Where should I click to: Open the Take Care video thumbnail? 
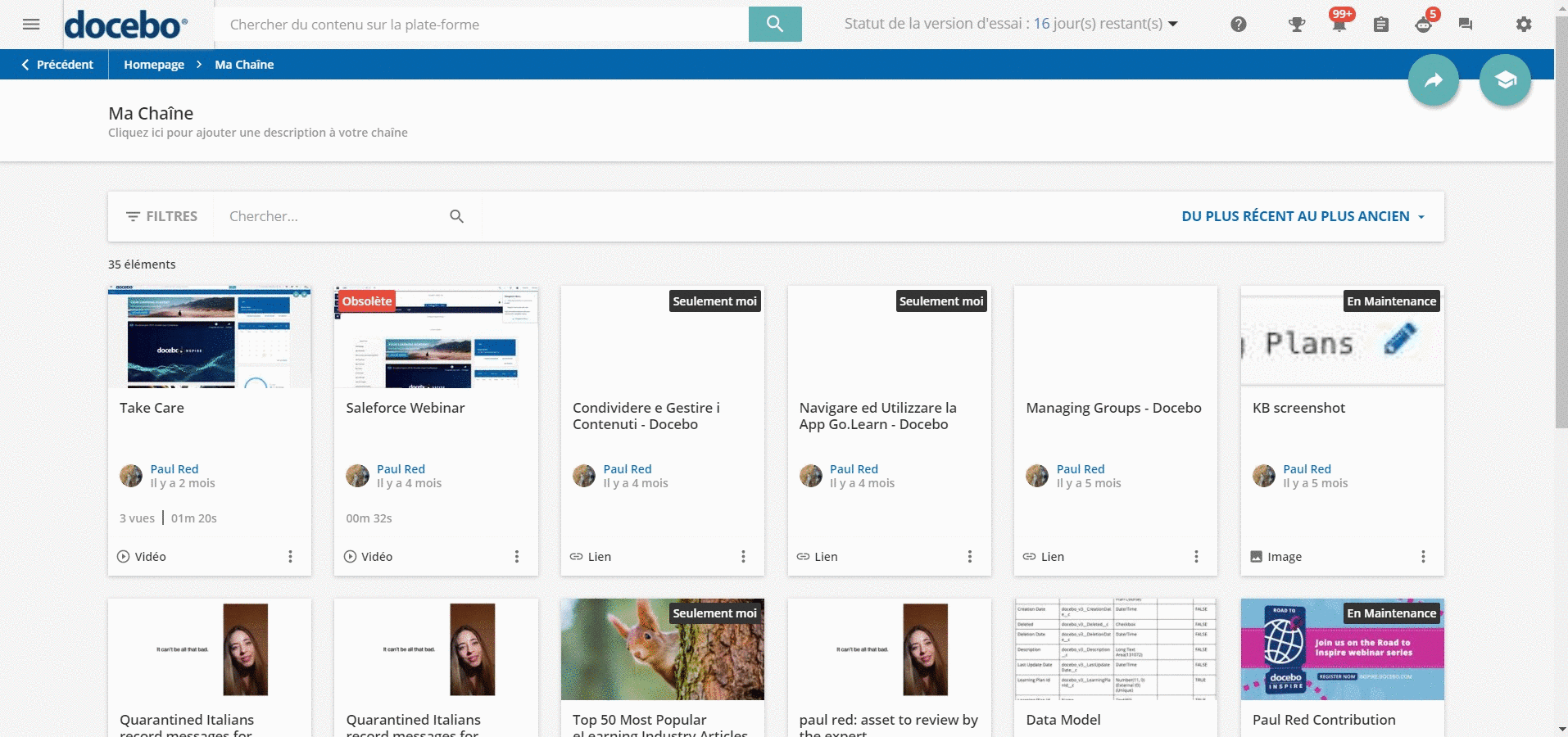[x=210, y=337]
